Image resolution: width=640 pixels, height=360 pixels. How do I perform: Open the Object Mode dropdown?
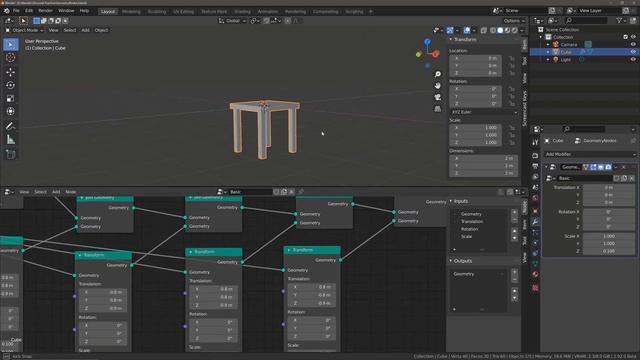click(24, 30)
